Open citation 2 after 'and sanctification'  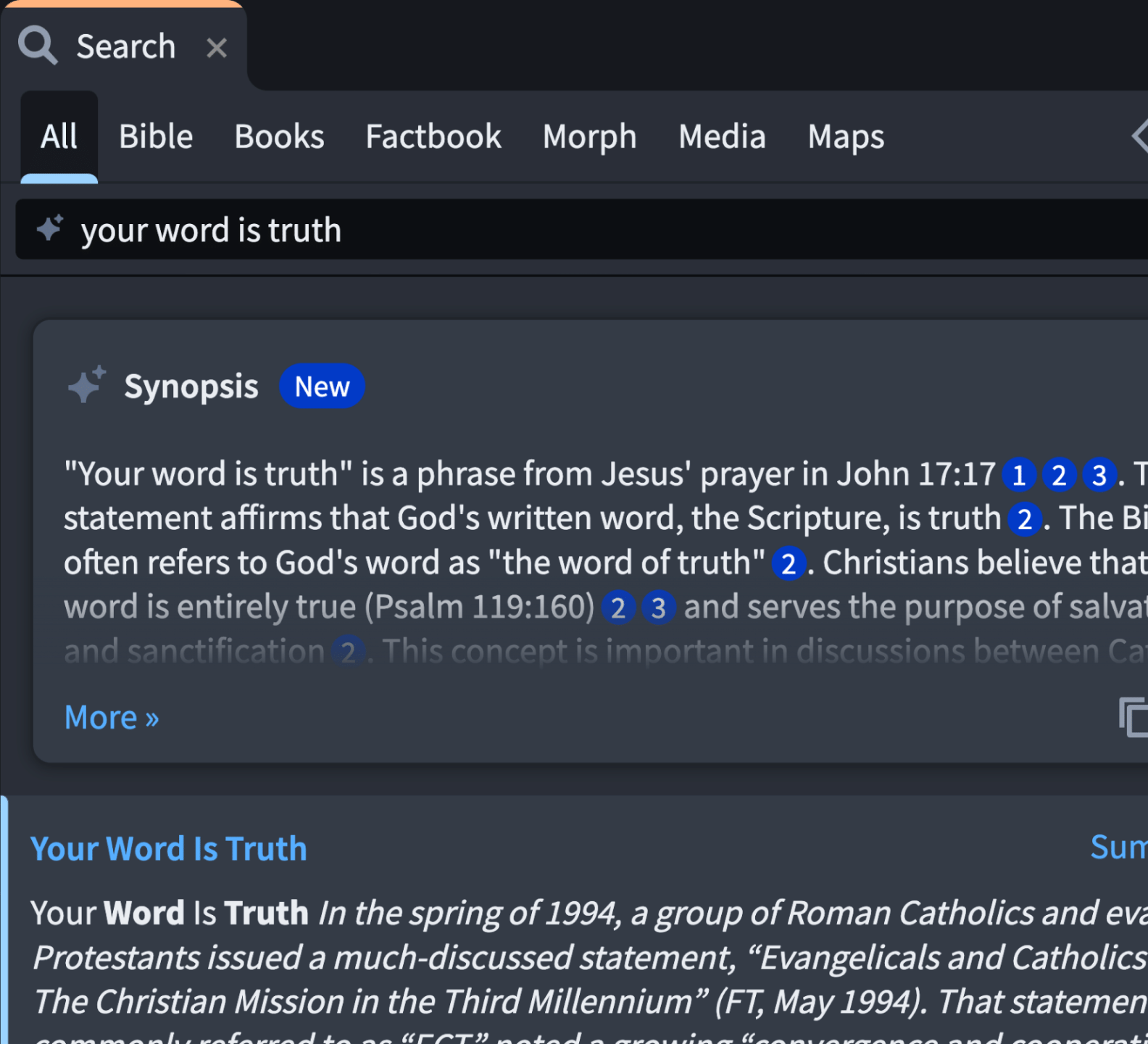point(349,651)
